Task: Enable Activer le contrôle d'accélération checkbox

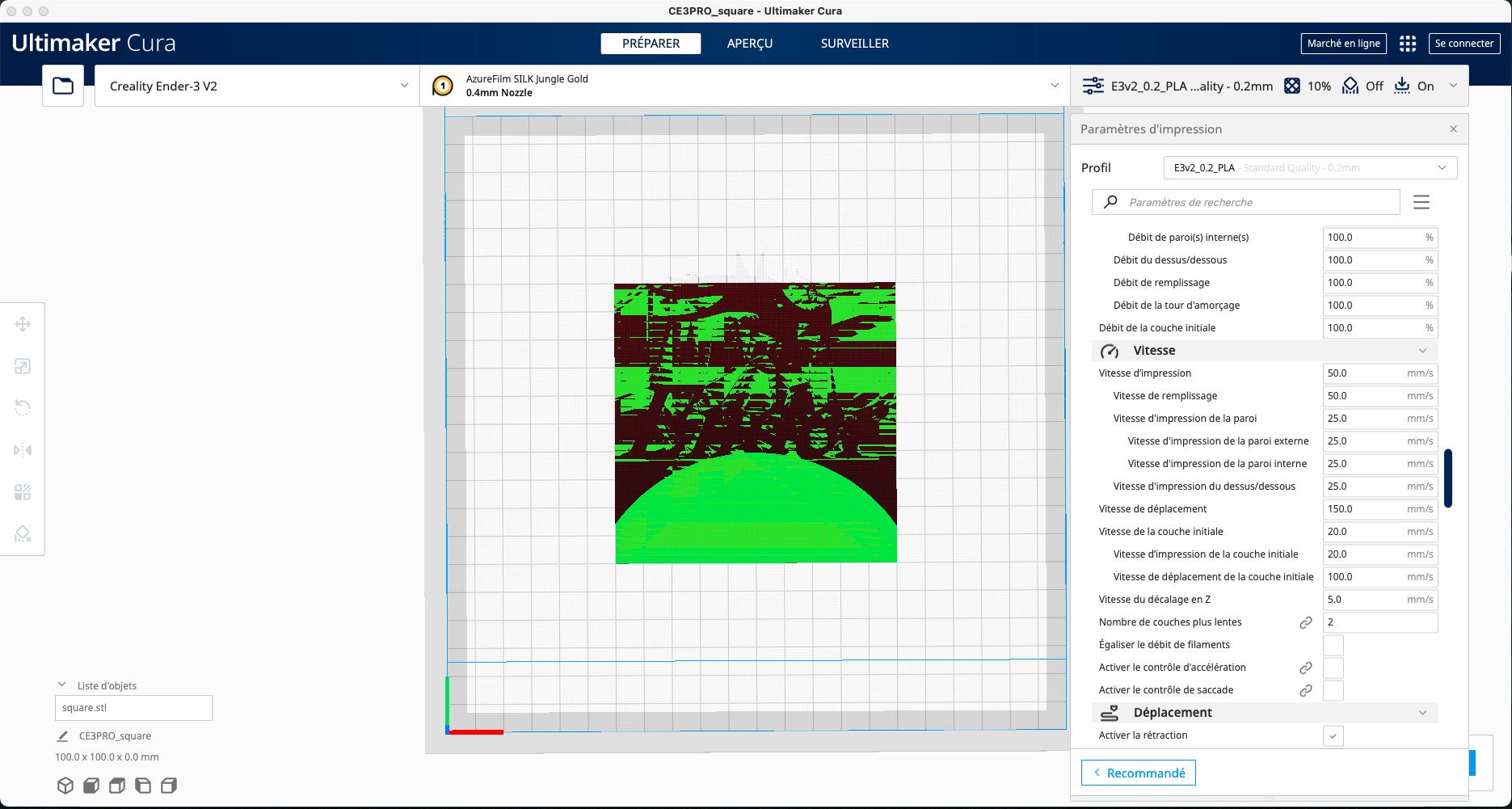Action: (x=1333, y=668)
